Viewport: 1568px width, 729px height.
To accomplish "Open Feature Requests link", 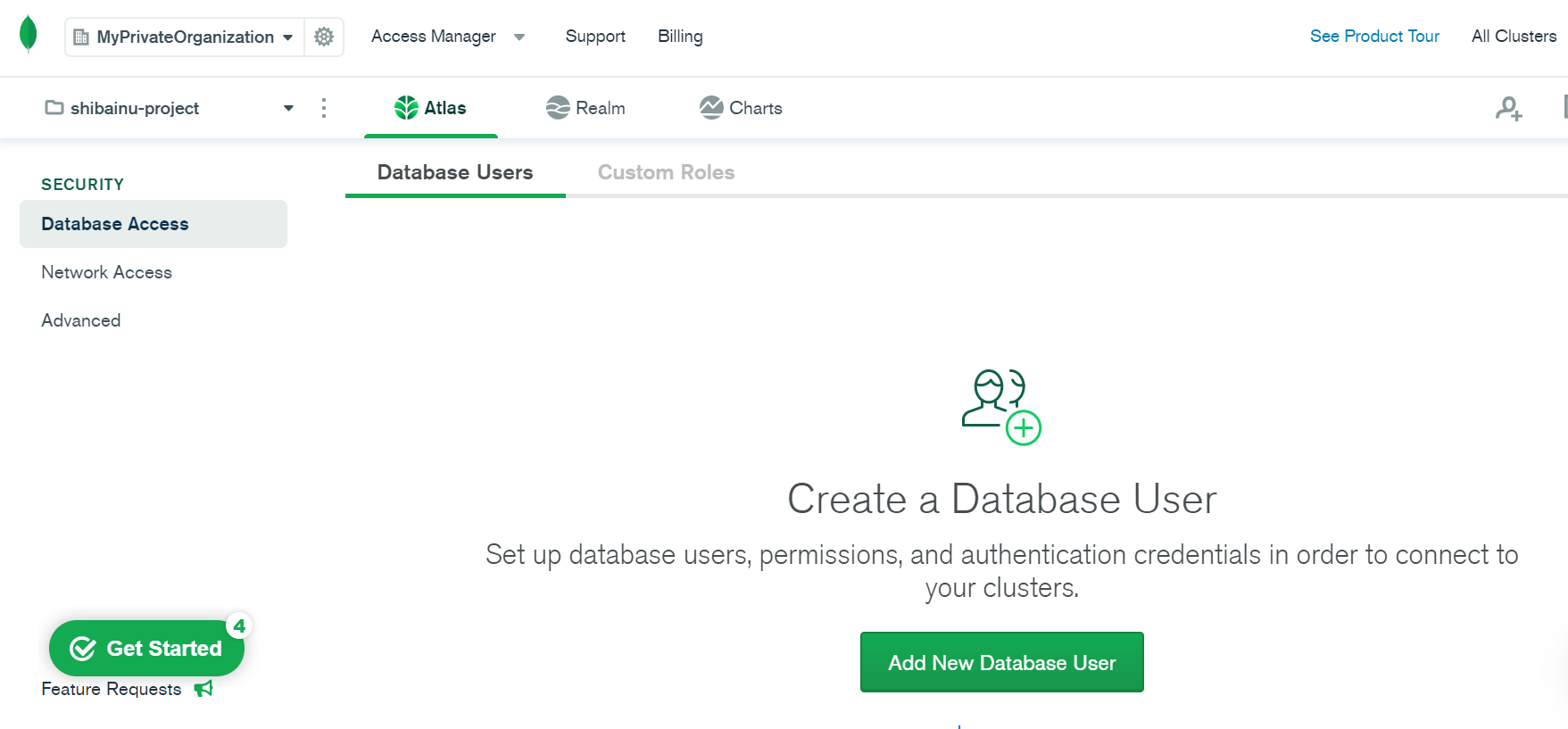I will click(111, 689).
